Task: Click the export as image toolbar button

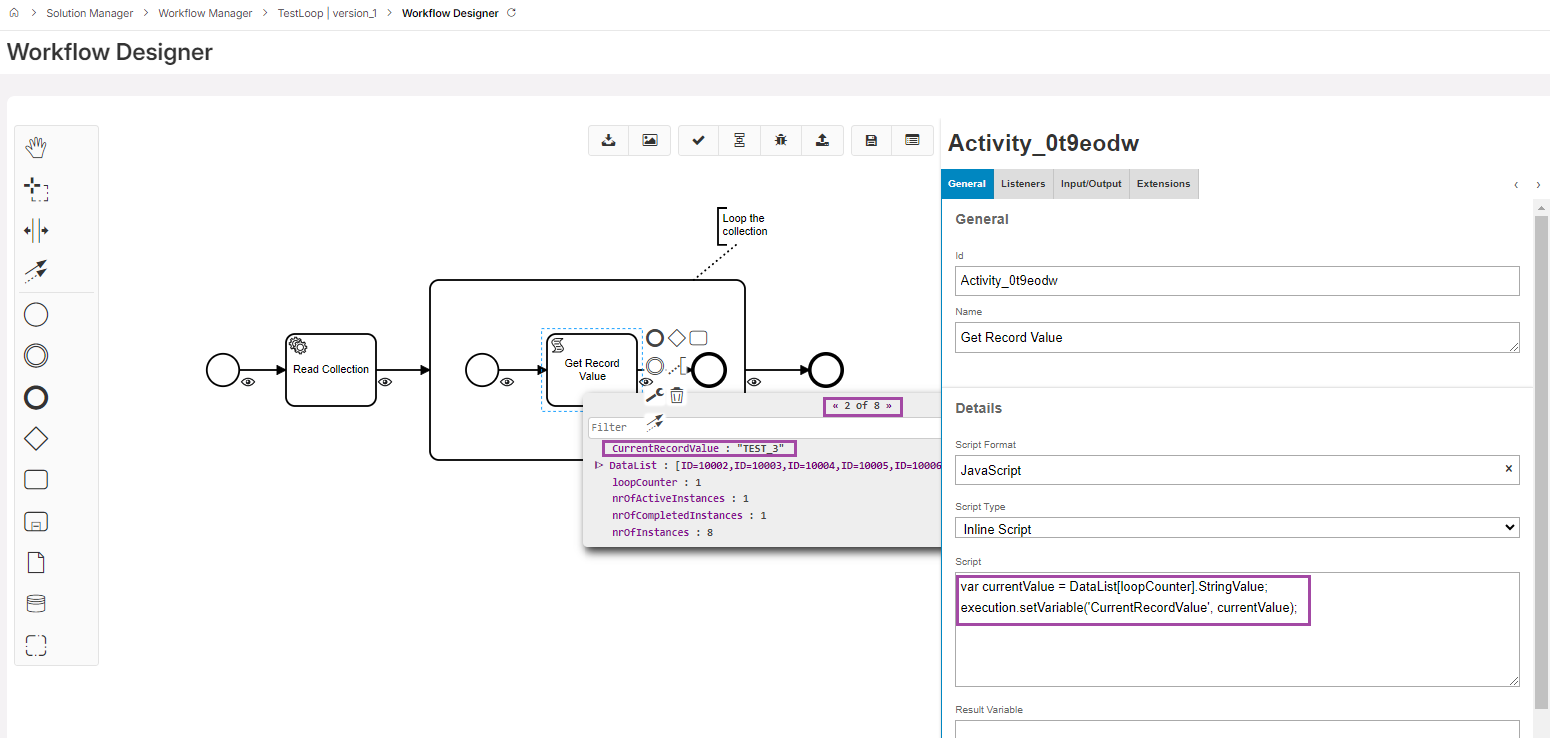Action: point(650,140)
